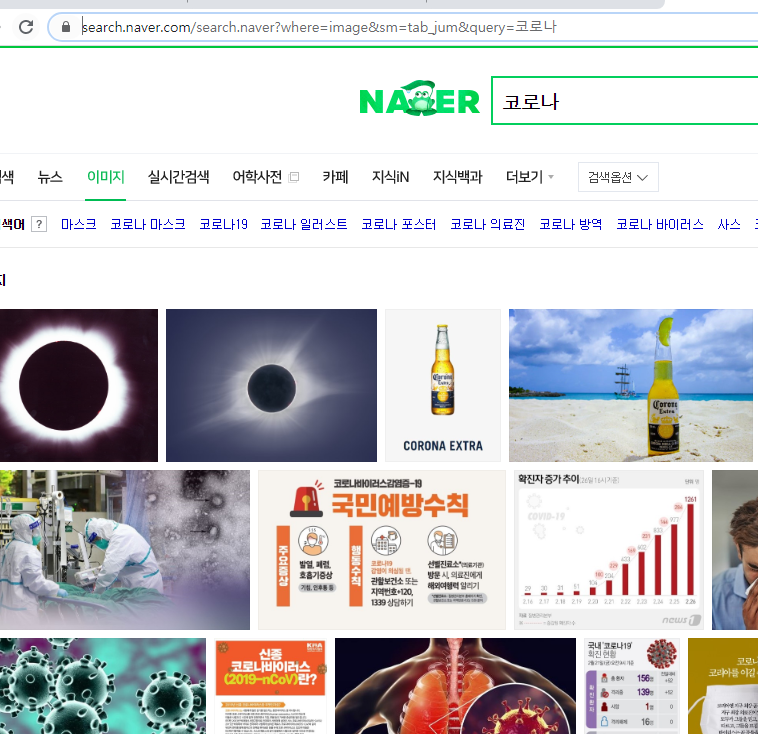Expand the 더보기 menu
Image resolution: width=758 pixels, height=734 pixels.
pyautogui.click(x=529, y=177)
